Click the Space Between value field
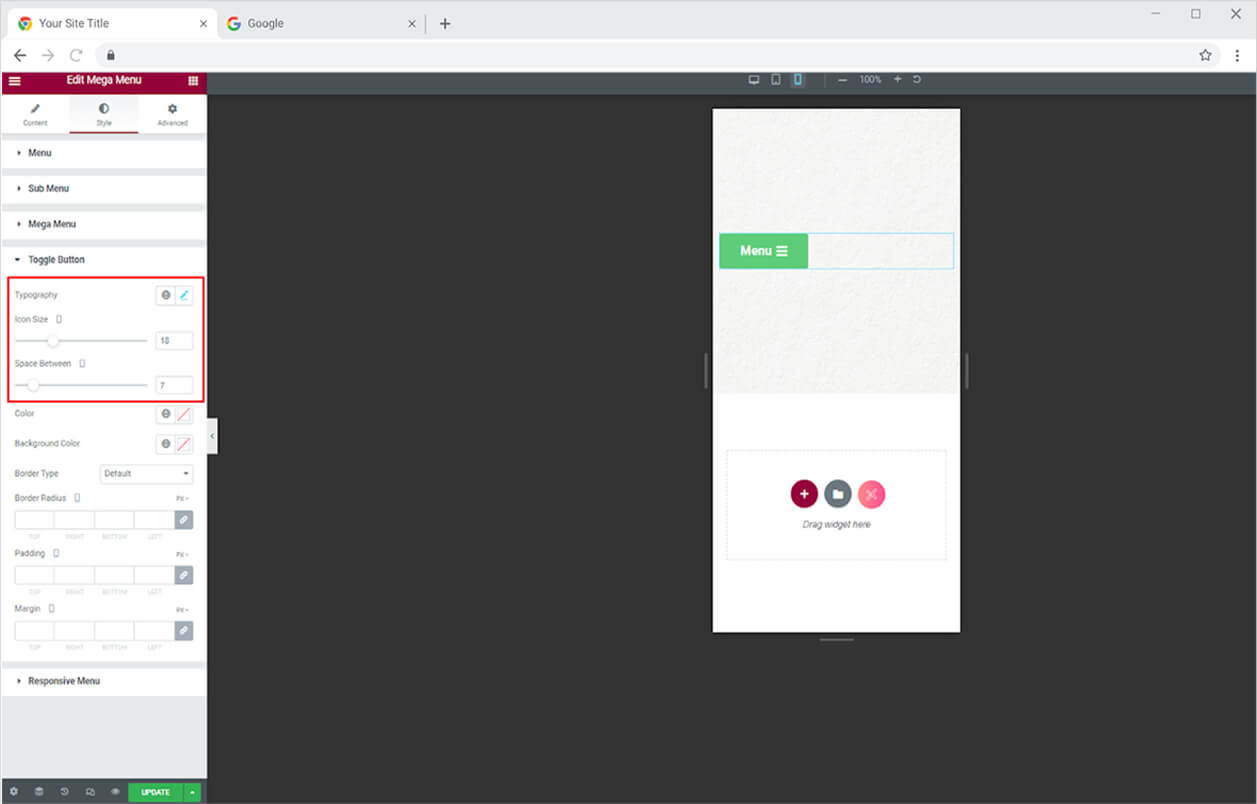Viewport: 1257px width, 804px height. pos(174,385)
